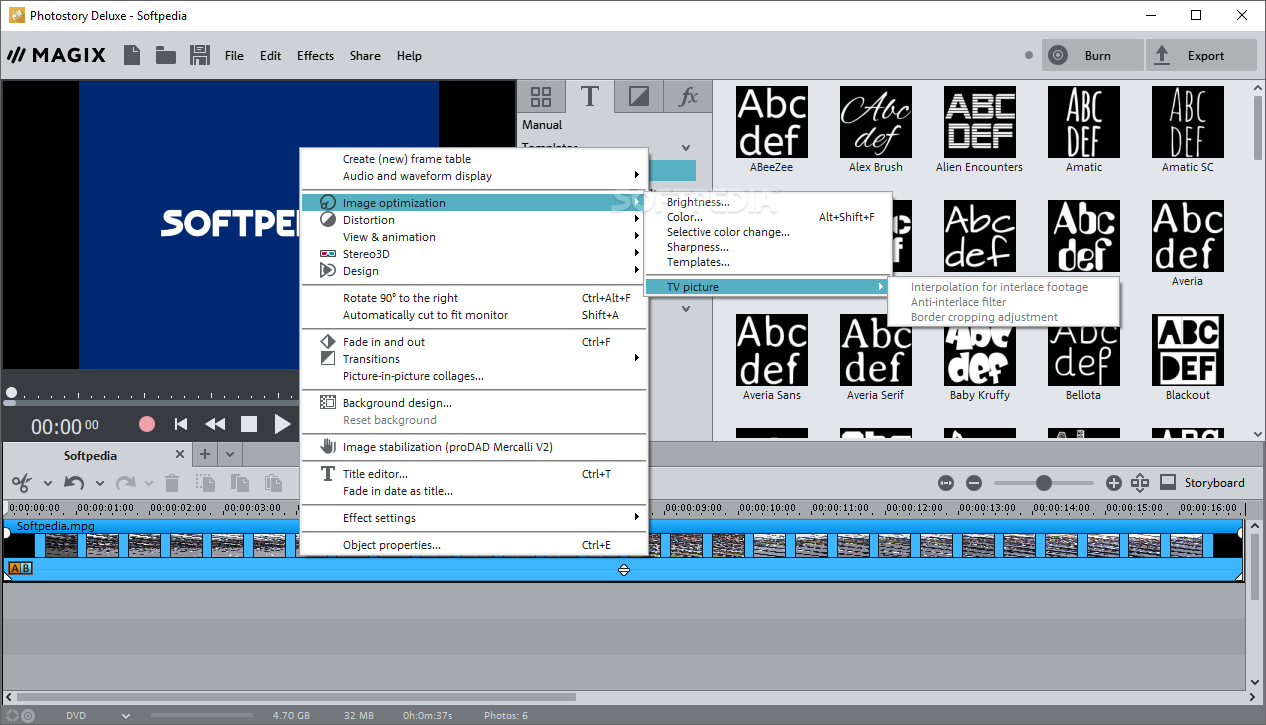Click the preview position scrubber marker

coord(11,394)
